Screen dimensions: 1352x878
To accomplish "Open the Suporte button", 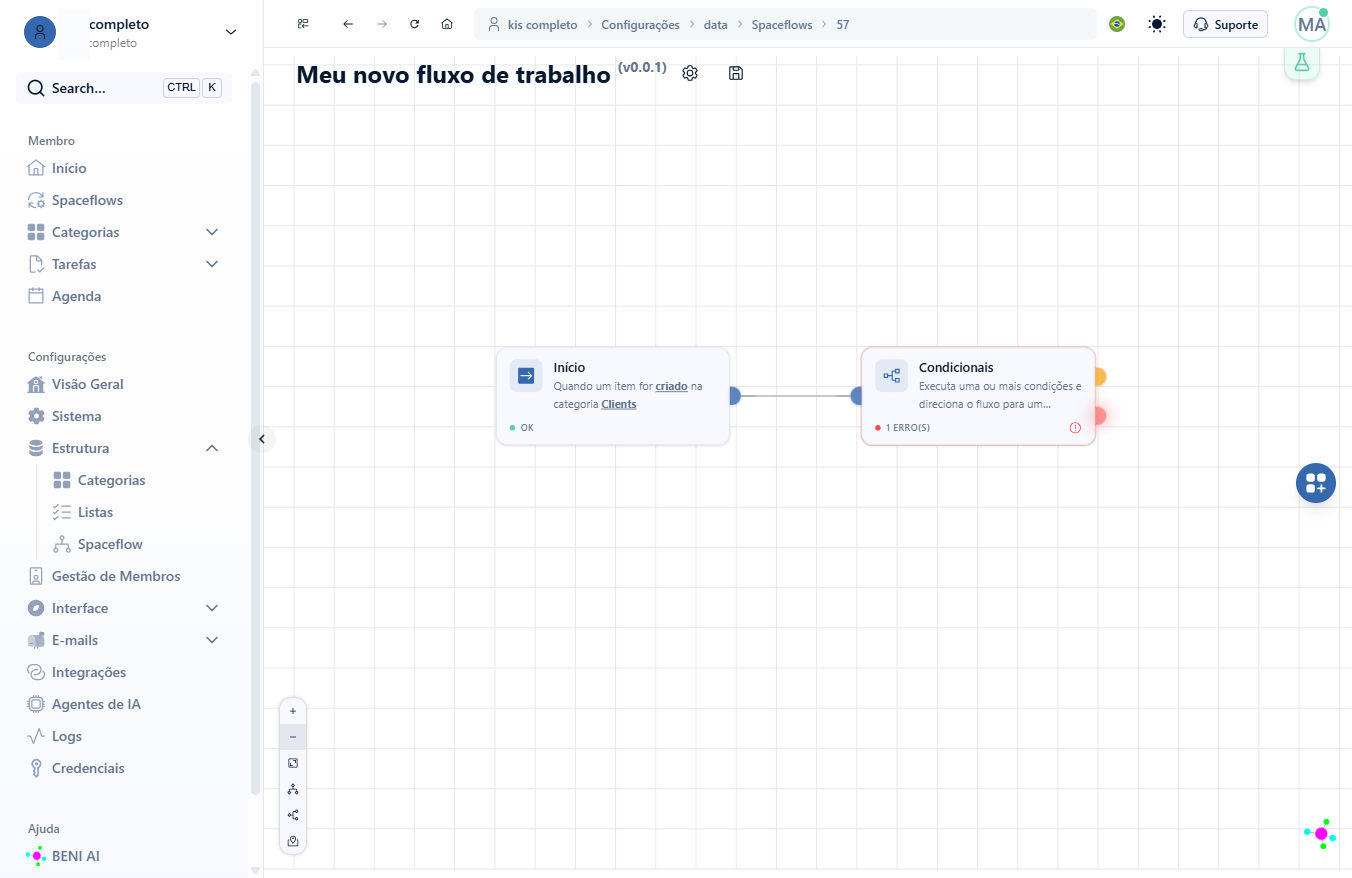I will 1225,24.
